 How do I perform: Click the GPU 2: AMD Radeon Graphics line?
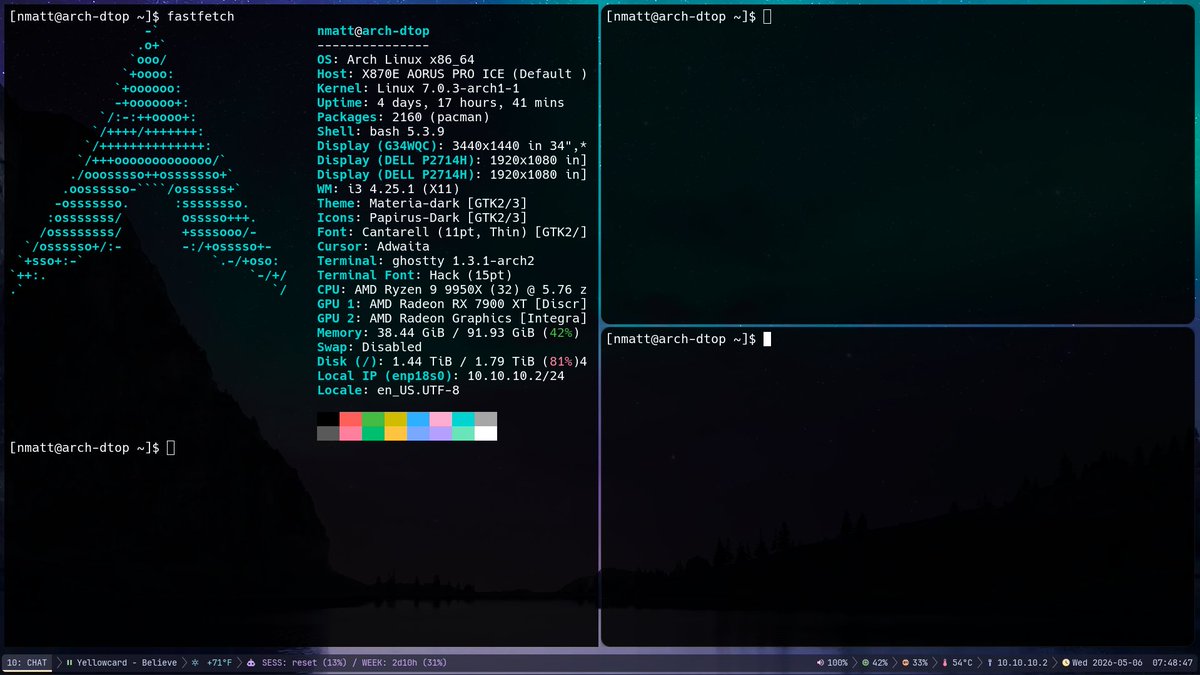452,318
